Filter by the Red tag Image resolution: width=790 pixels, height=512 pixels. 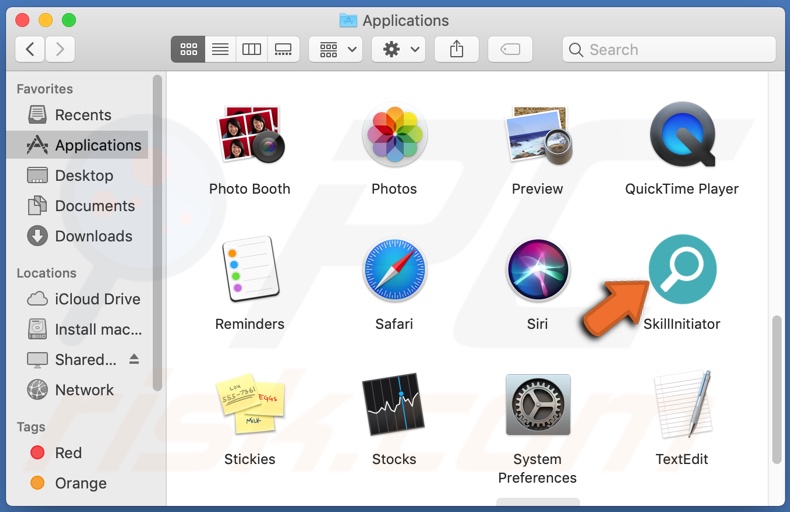[68, 453]
